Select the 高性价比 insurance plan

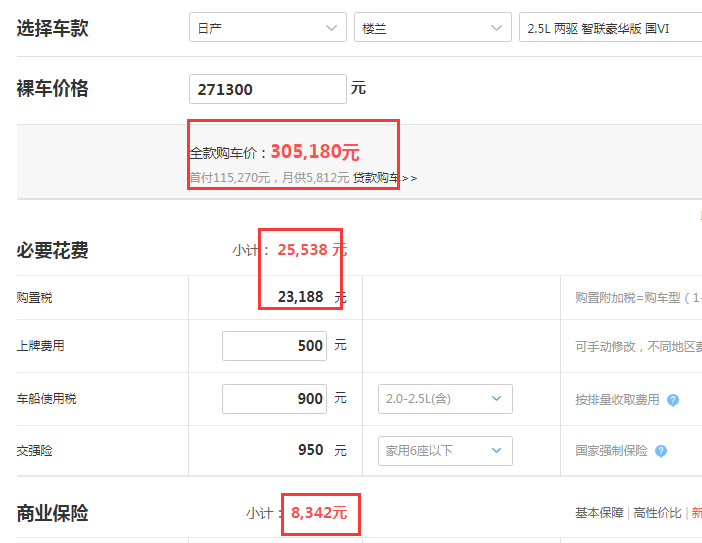coord(657,513)
